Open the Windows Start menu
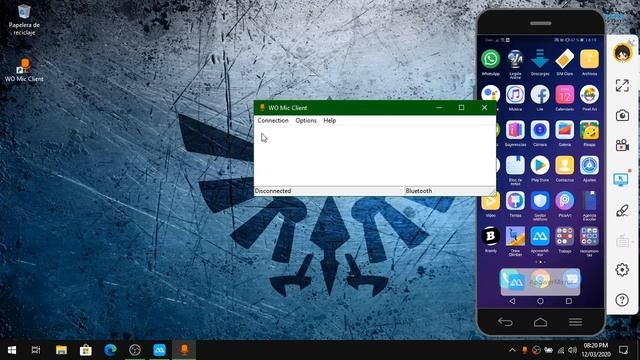This screenshot has height=360, width=640. pyautogui.click(x=12, y=350)
